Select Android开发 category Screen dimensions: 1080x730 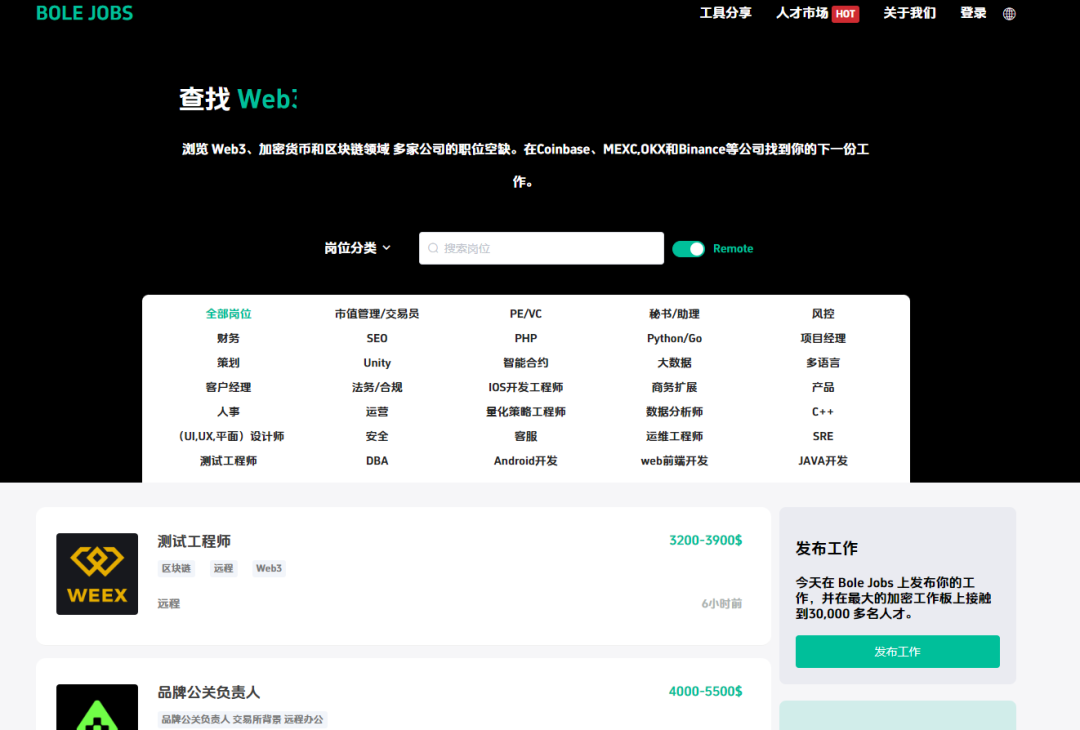tap(526, 461)
